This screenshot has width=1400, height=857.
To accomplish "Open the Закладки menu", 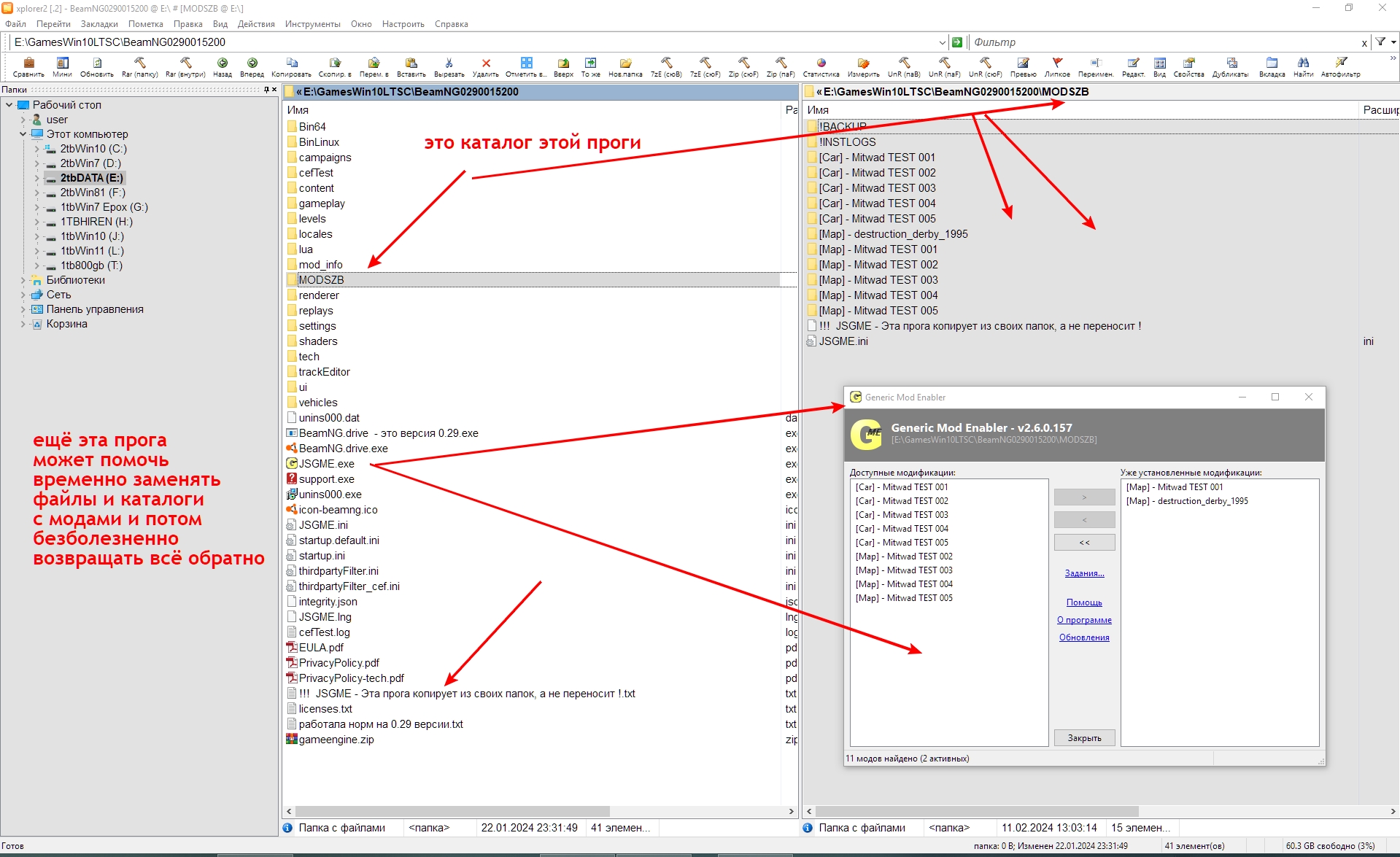I will coord(99,24).
